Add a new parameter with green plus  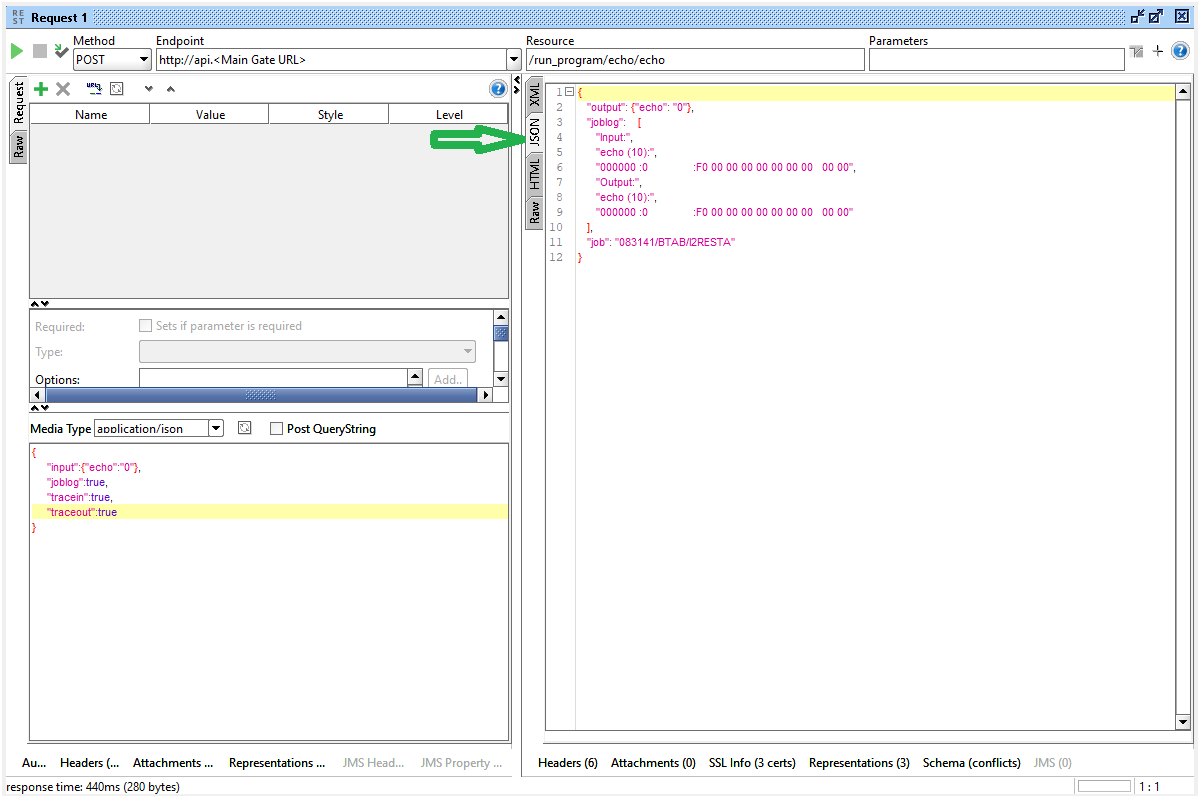(41, 89)
